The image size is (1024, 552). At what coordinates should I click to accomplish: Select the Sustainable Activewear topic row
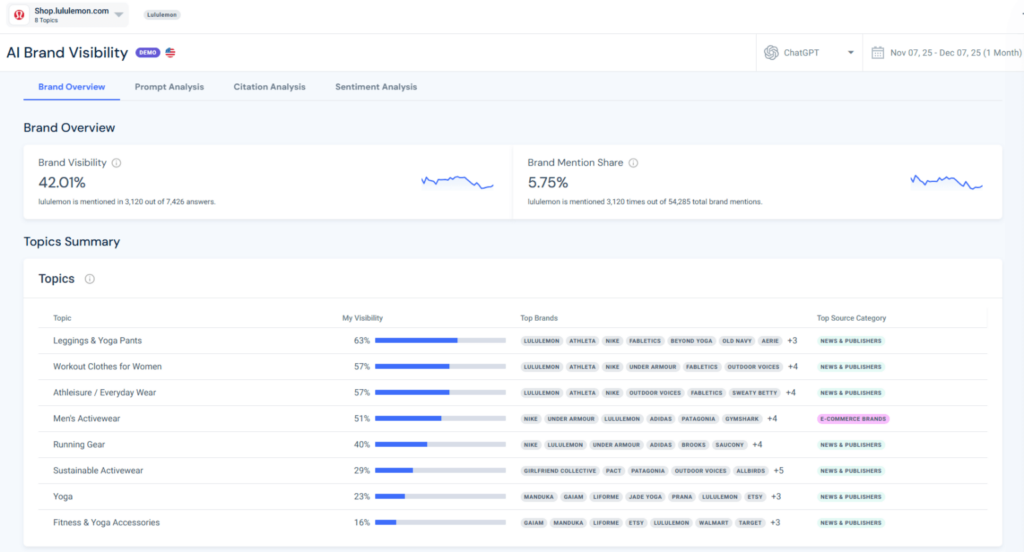(98, 471)
